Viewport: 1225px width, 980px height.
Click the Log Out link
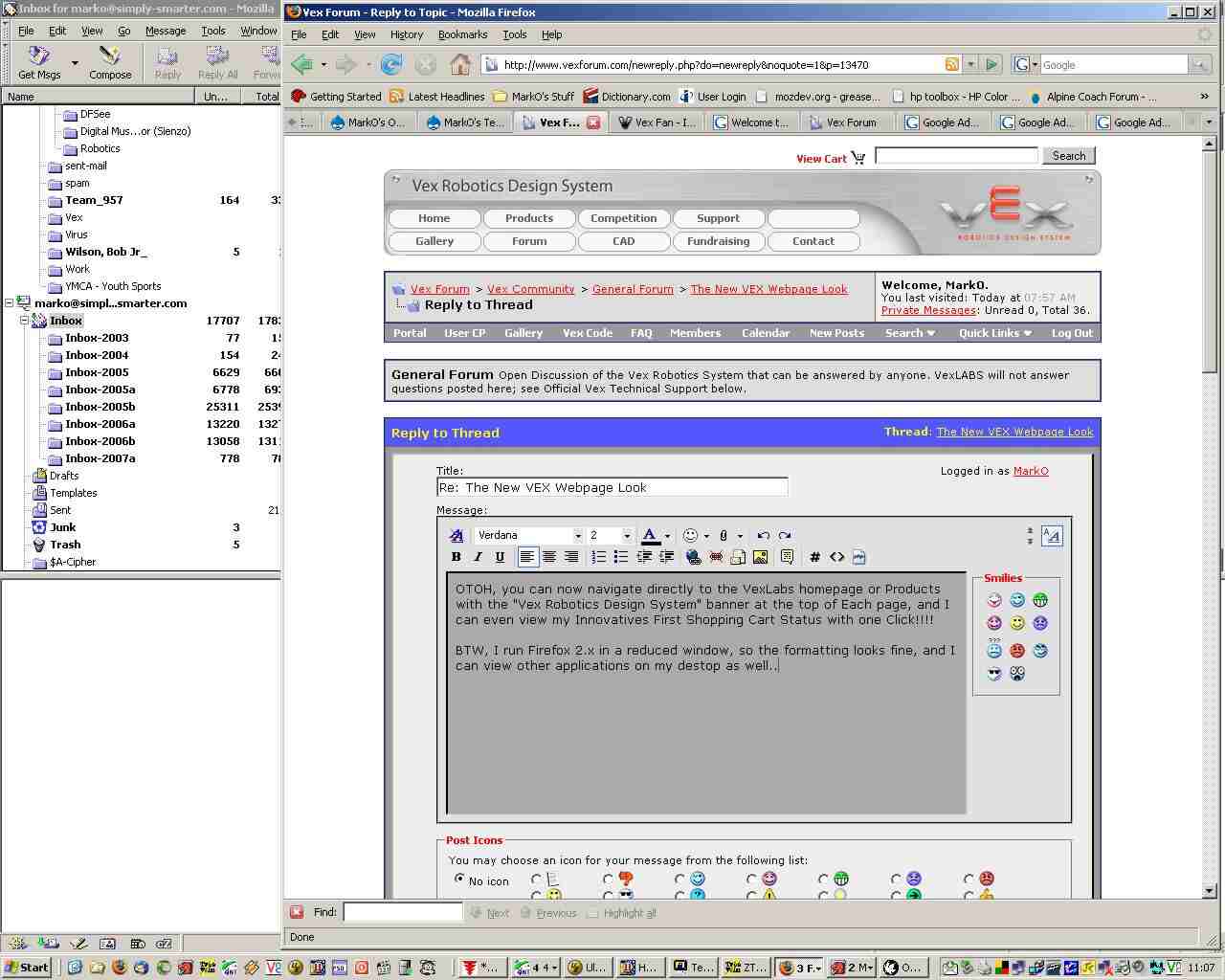pyautogui.click(x=1072, y=333)
